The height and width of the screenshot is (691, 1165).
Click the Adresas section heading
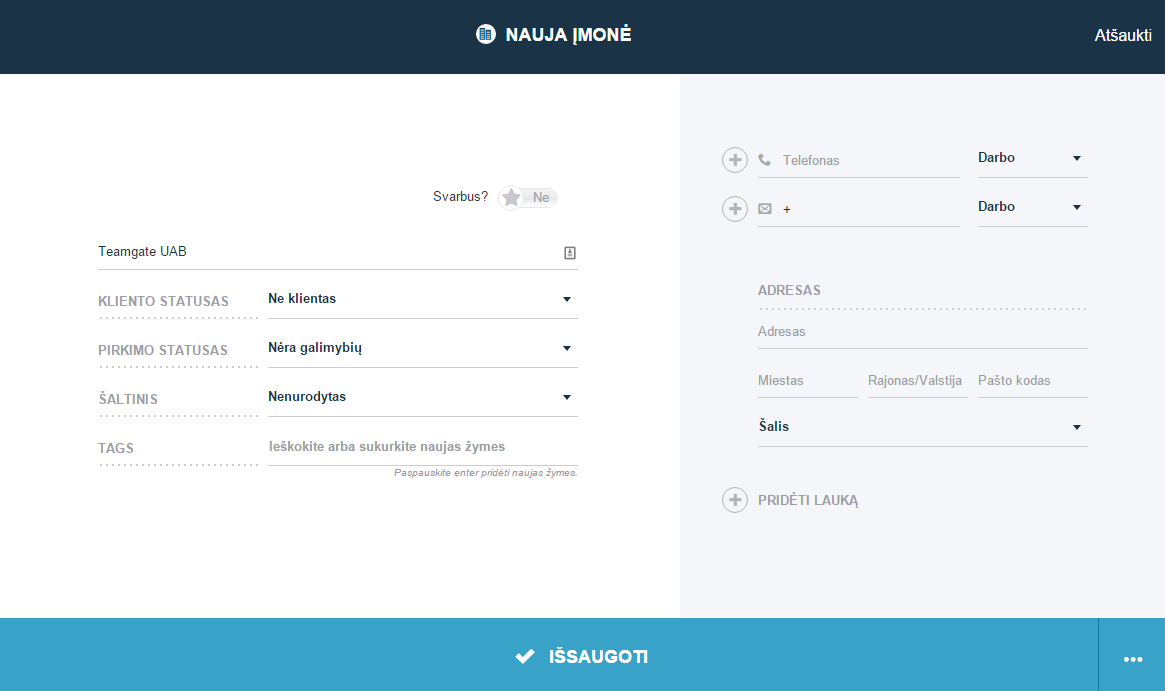(789, 291)
